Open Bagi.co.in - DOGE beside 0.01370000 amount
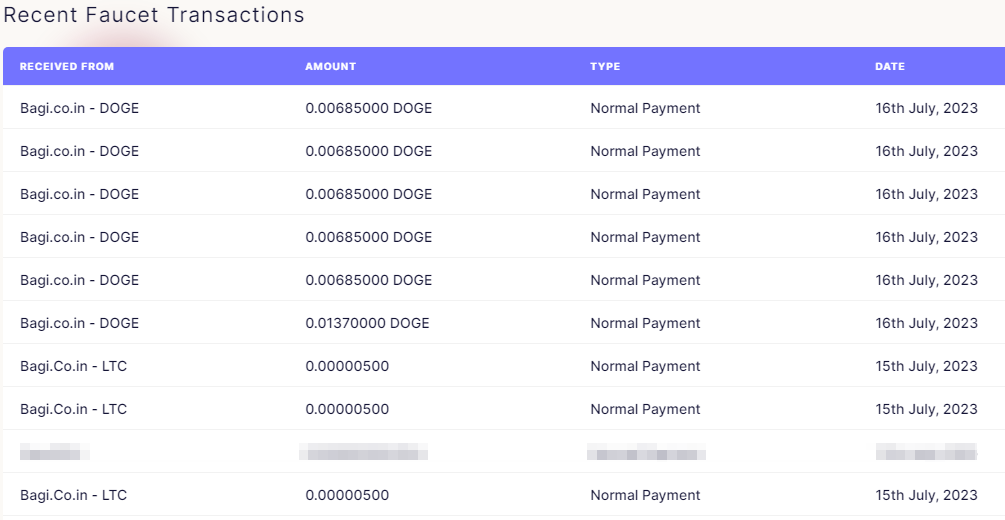The image size is (1005, 520). (79, 323)
